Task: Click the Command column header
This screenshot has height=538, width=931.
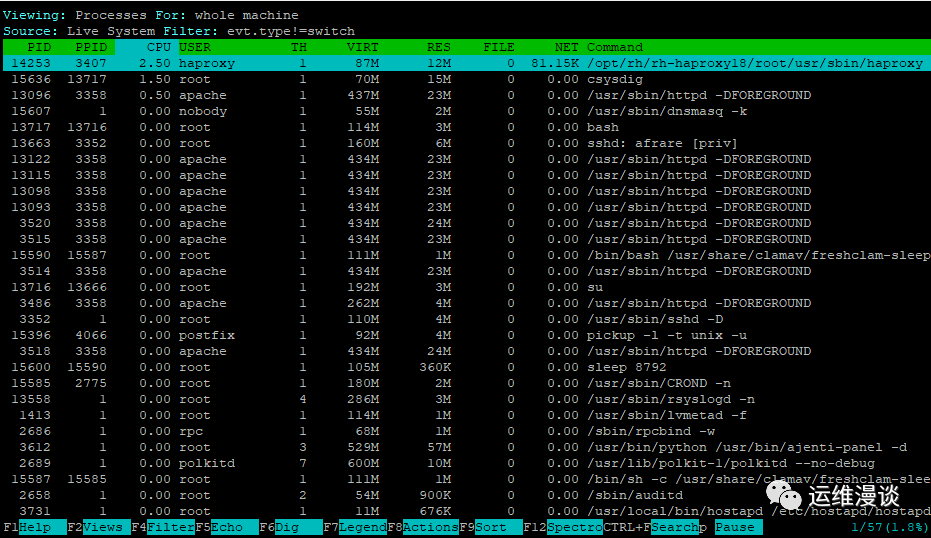Action: [x=615, y=47]
